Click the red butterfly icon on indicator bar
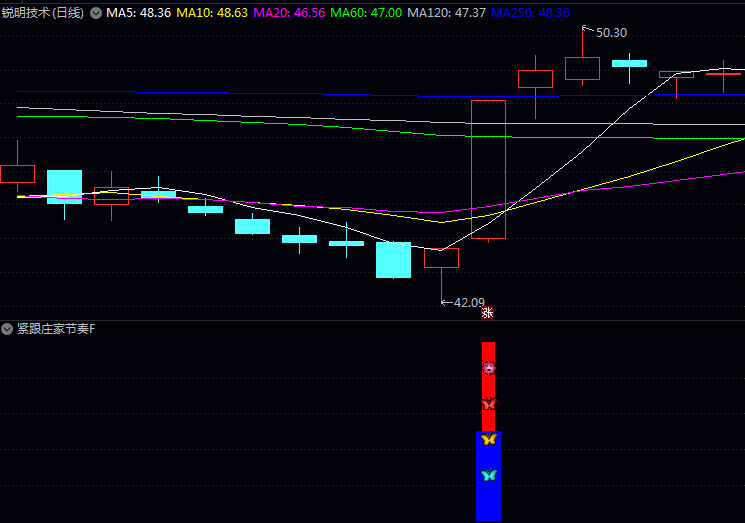The image size is (745, 523). [488, 403]
